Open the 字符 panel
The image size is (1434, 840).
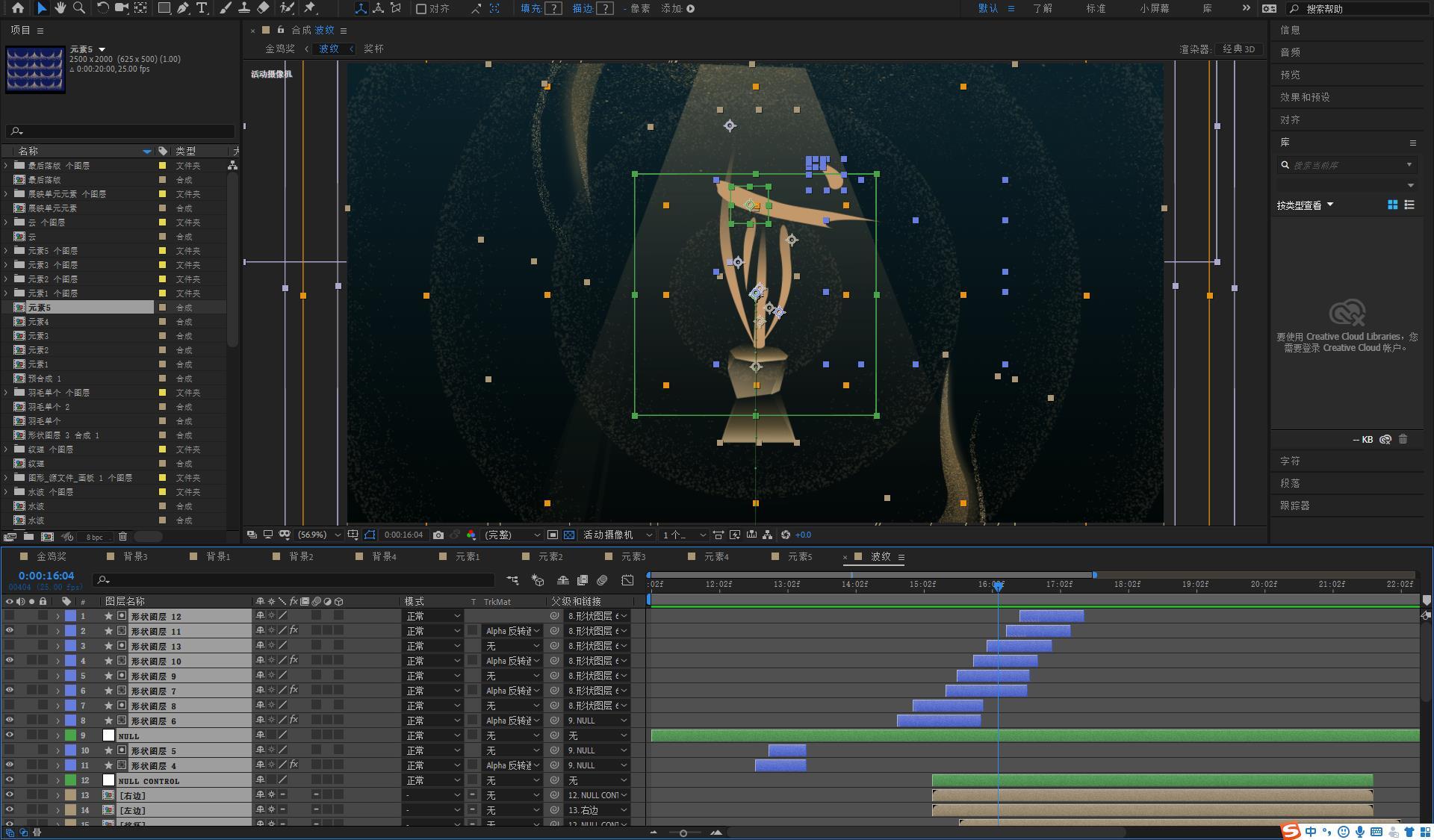(1290, 461)
